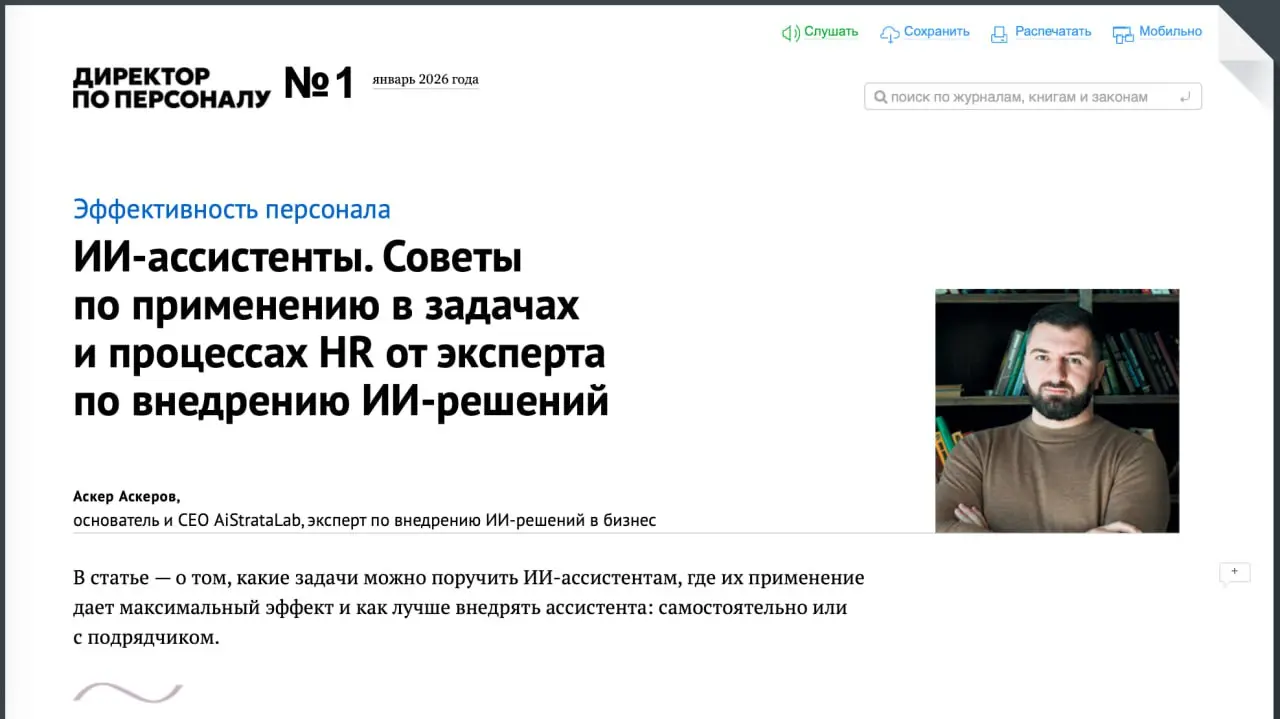Click the cloud download icon next to Сохранить

(890, 34)
